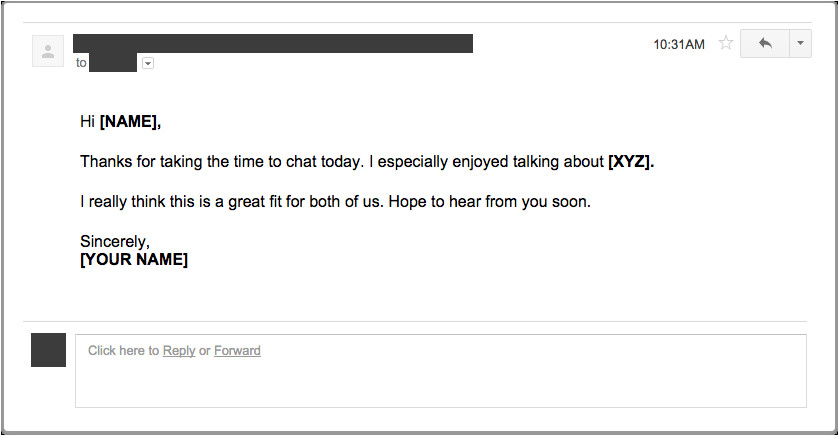The width and height of the screenshot is (839, 436).
Task: Click the reply arrow button
Action: tap(765, 44)
